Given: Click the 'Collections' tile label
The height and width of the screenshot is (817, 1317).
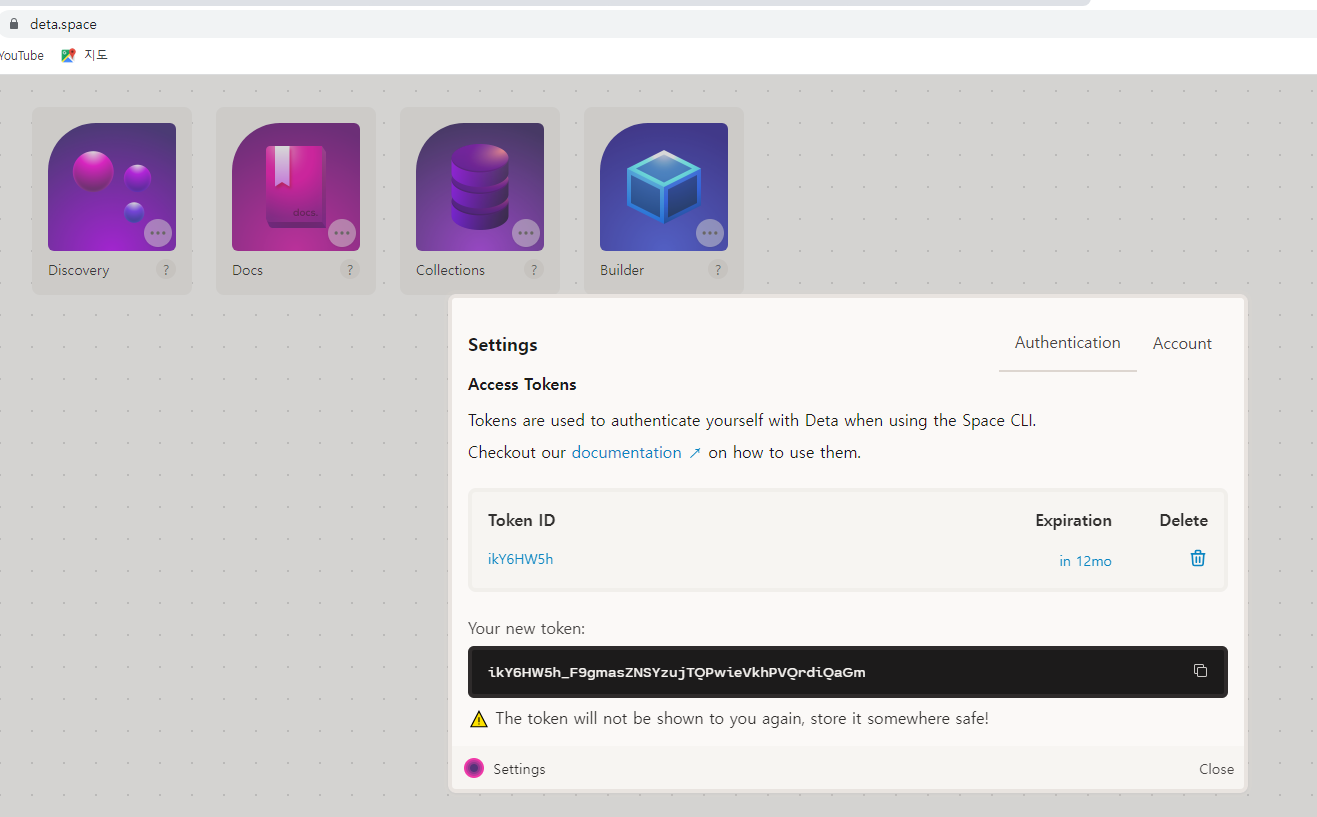Looking at the screenshot, I should pos(450,270).
